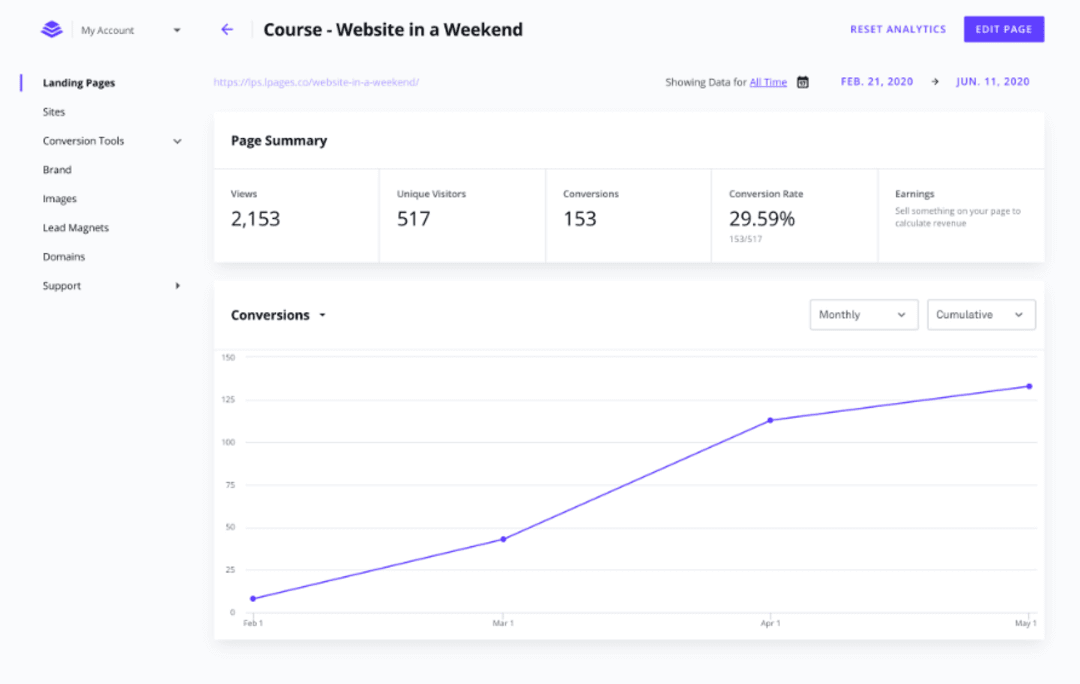This screenshot has height=684, width=1080.
Task: Open the Cumulative display dropdown
Action: point(981,314)
